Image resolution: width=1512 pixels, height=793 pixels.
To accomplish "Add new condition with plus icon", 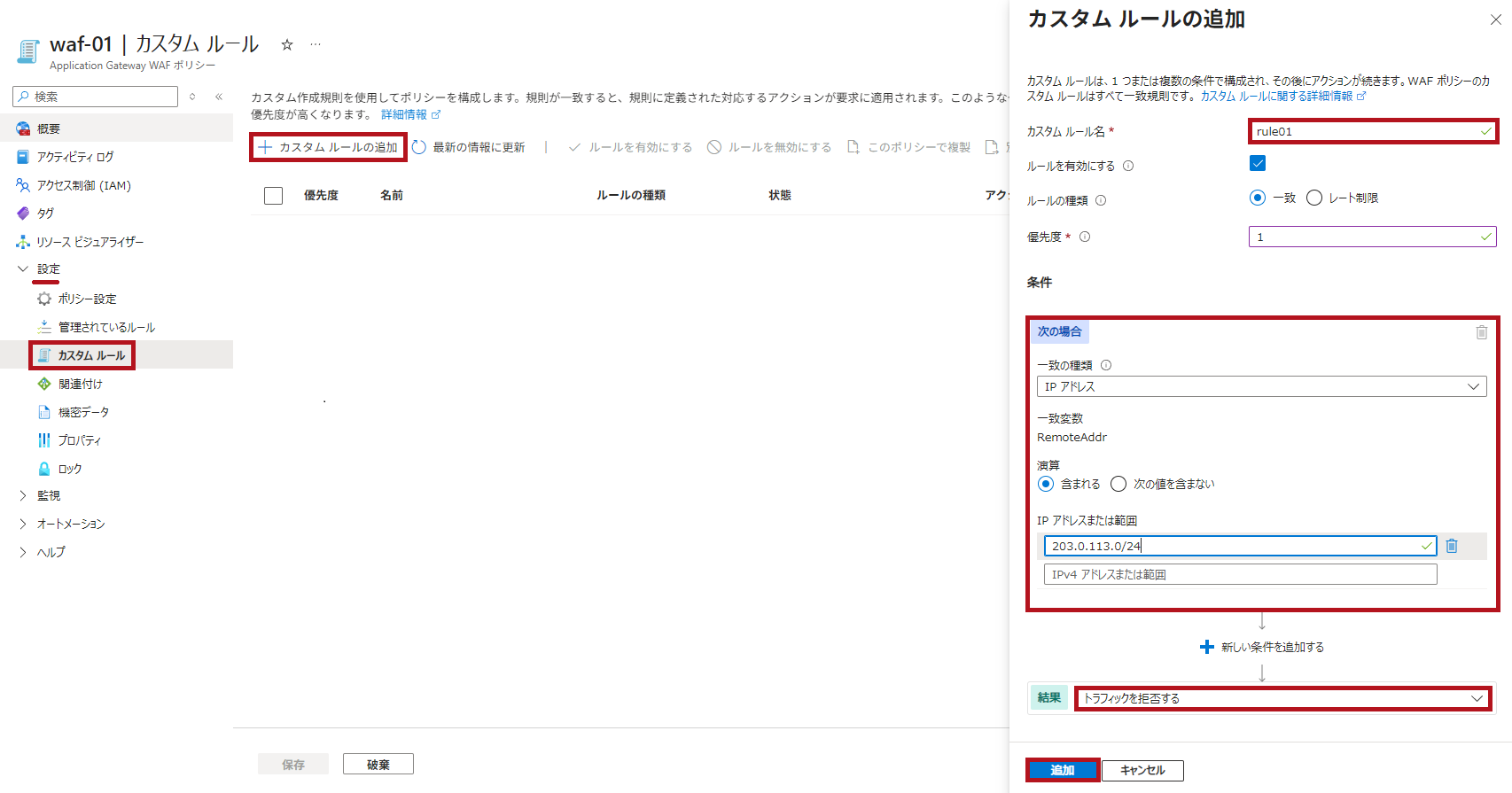I will coord(1206,647).
